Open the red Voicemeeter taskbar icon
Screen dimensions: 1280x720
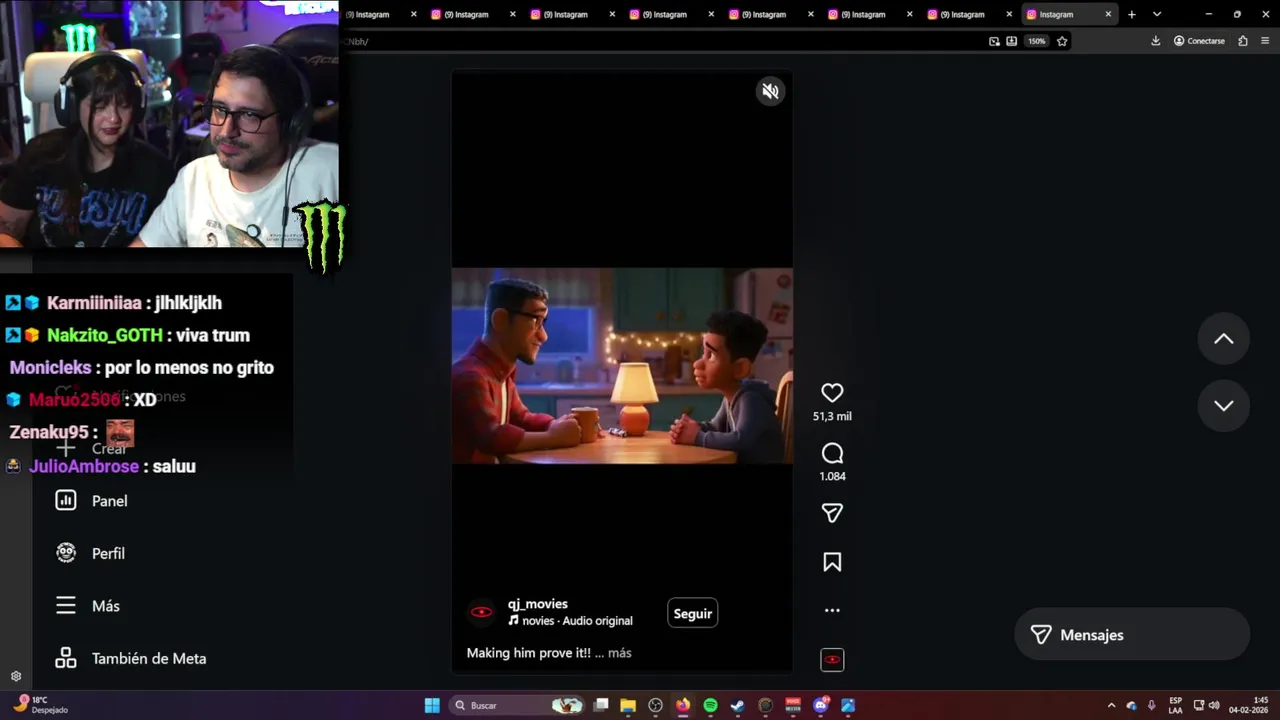pyautogui.click(x=793, y=705)
